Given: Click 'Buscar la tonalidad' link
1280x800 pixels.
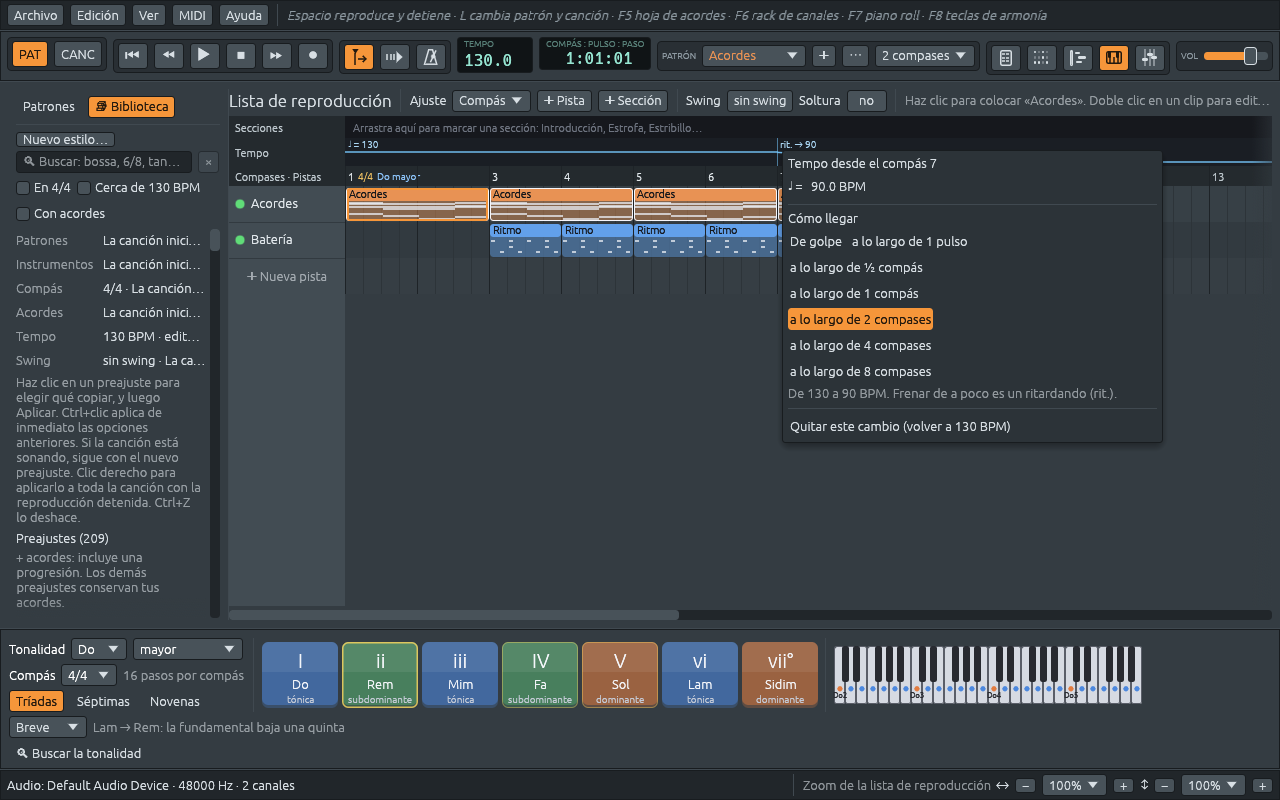Looking at the screenshot, I should (x=79, y=754).
